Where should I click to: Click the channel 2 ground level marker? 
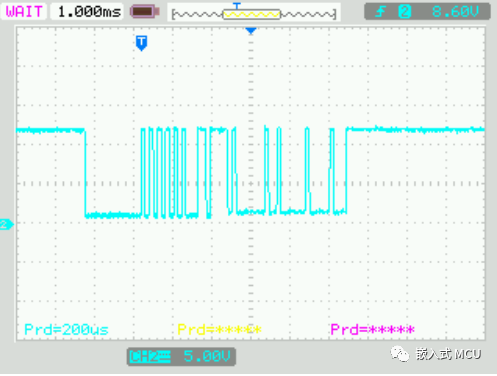click(6, 224)
